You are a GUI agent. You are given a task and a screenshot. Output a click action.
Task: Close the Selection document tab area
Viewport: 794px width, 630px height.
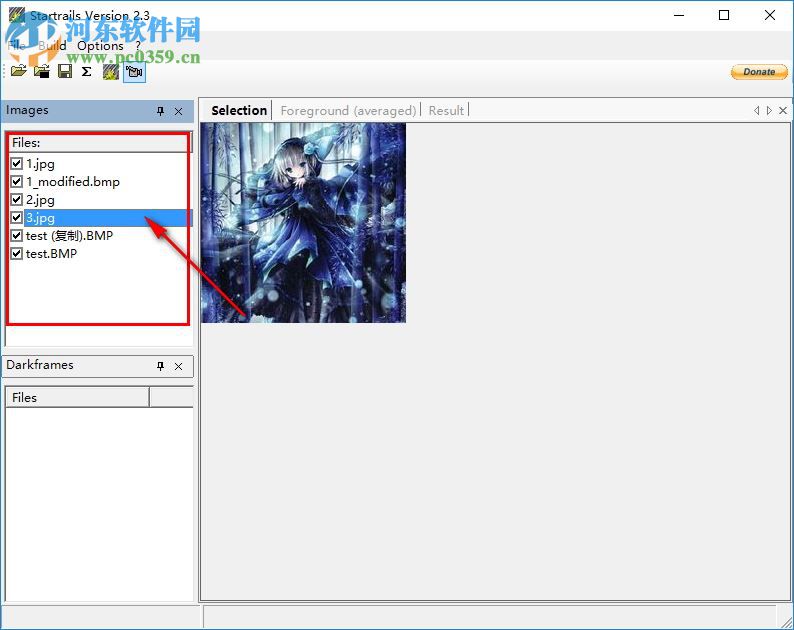tap(783, 110)
